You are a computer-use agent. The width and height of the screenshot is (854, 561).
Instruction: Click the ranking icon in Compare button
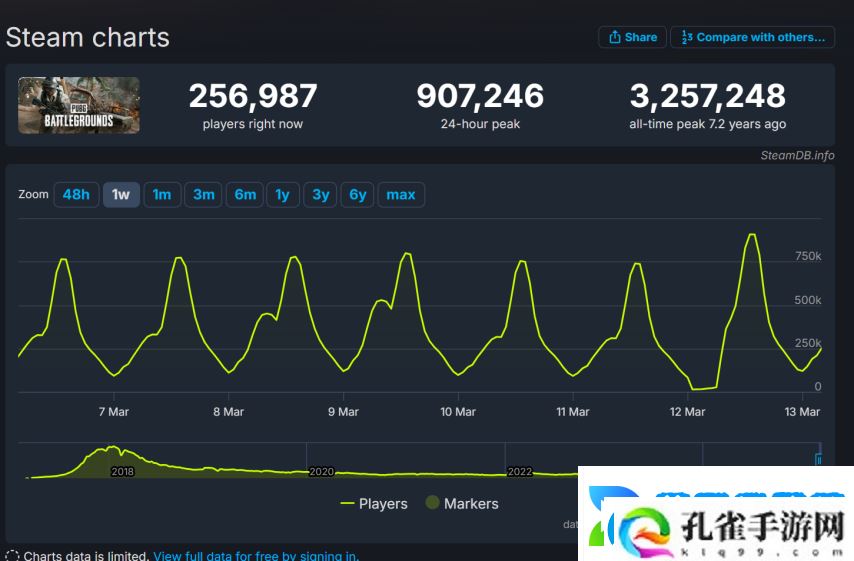click(x=687, y=37)
